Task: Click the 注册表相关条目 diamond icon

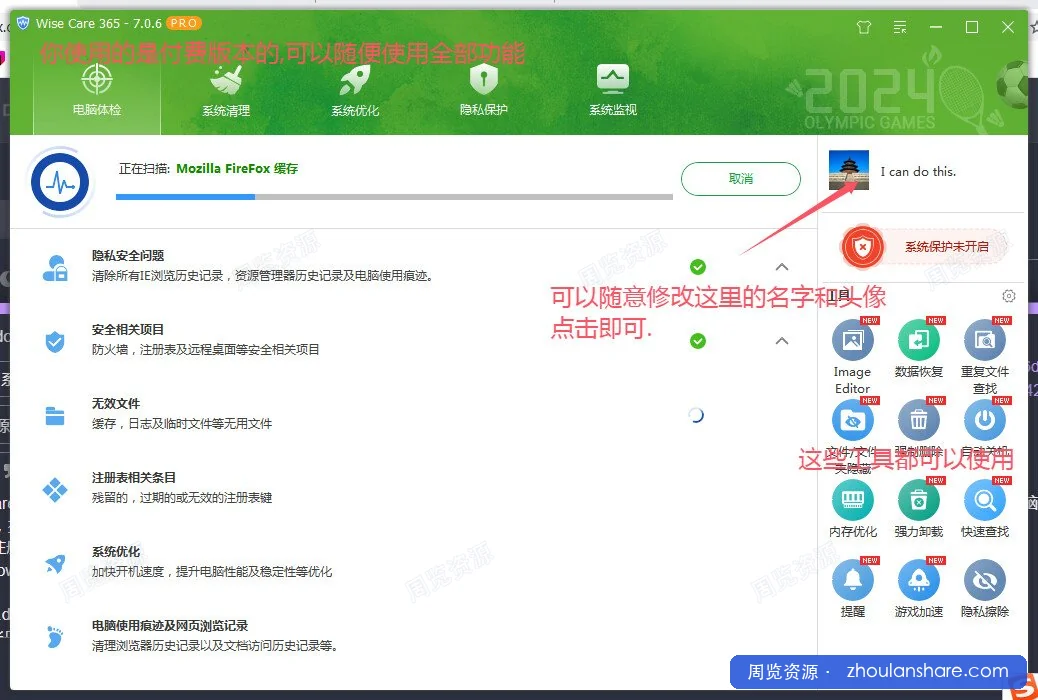Action: (55, 490)
